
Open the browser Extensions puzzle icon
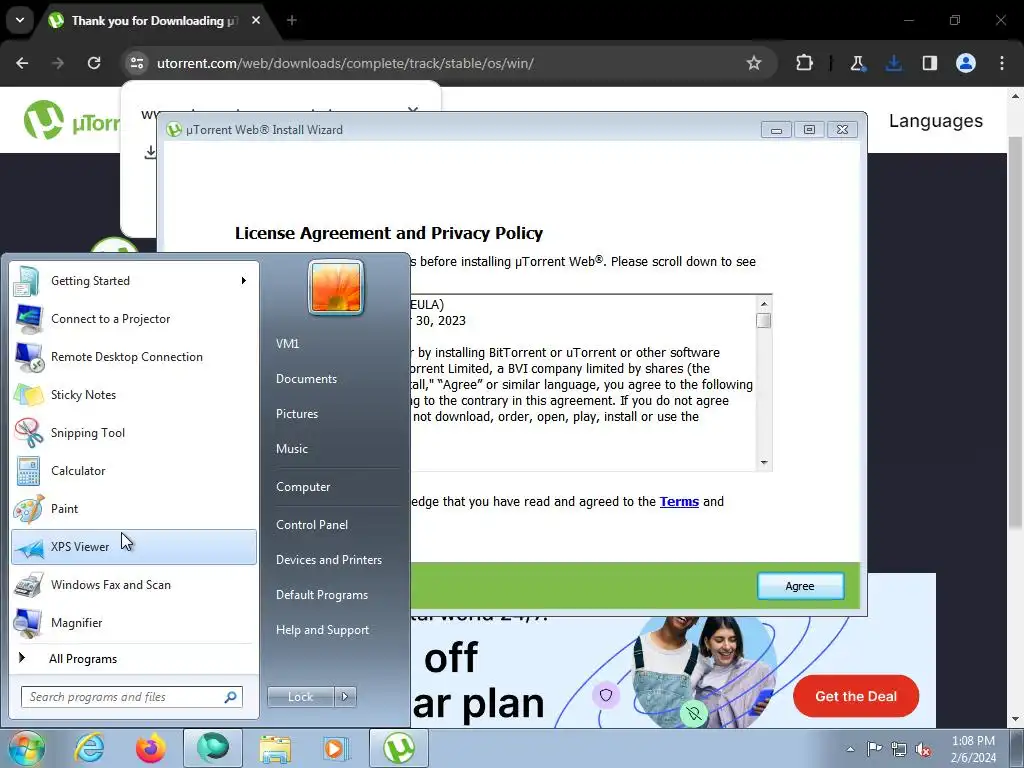pyautogui.click(x=805, y=63)
